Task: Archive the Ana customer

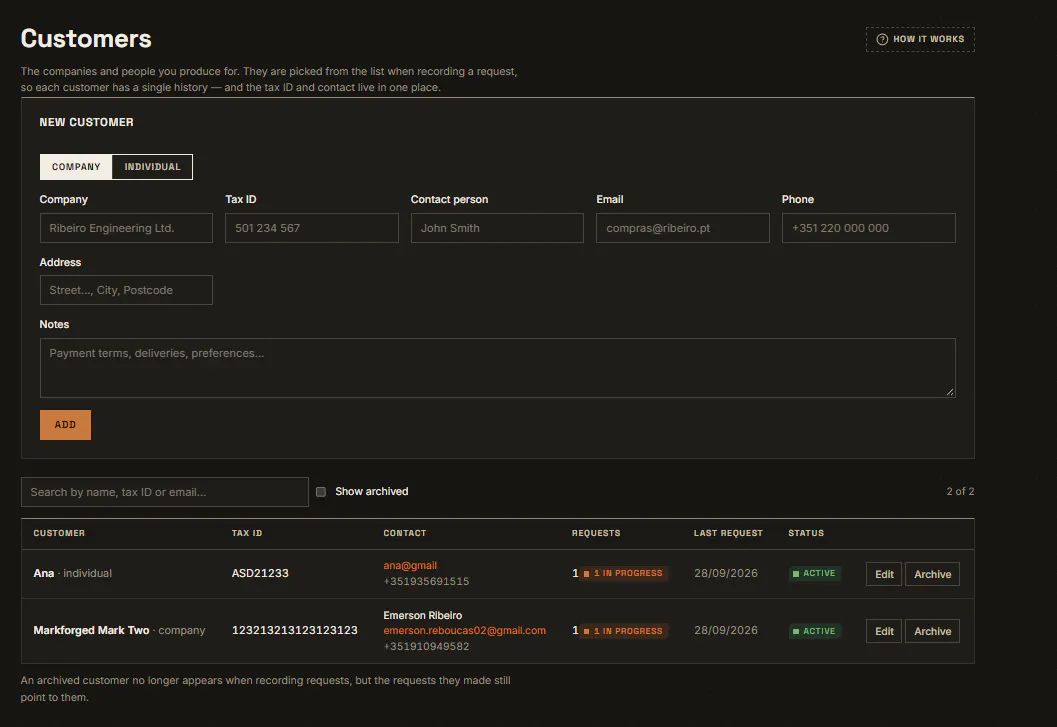Action: (x=932, y=574)
